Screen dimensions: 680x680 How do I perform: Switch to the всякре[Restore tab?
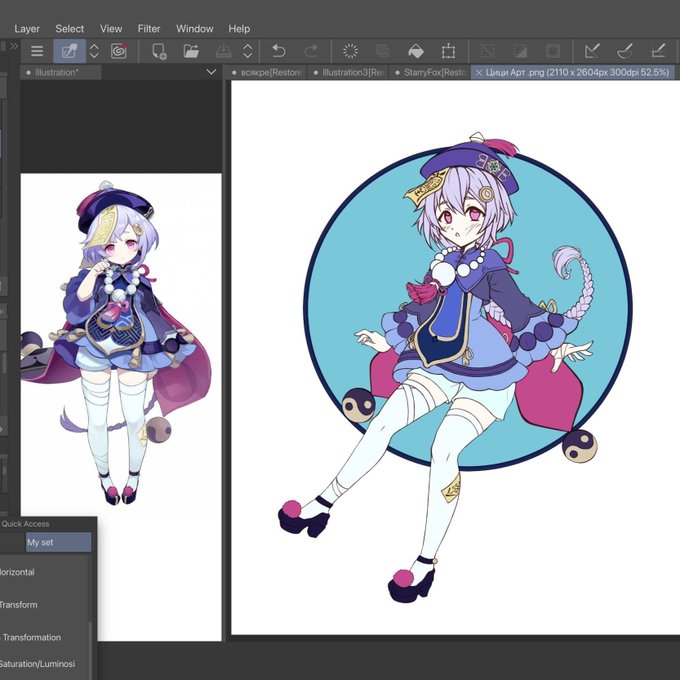pyautogui.click(x=266, y=72)
